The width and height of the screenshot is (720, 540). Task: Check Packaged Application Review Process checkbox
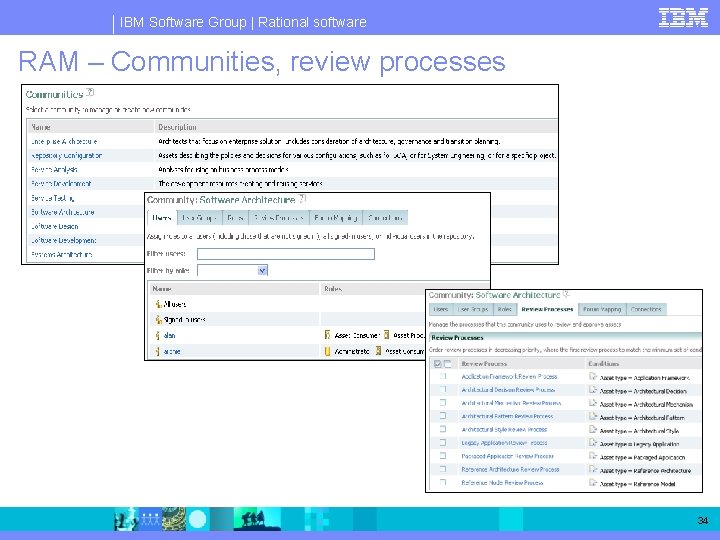pos(443,456)
